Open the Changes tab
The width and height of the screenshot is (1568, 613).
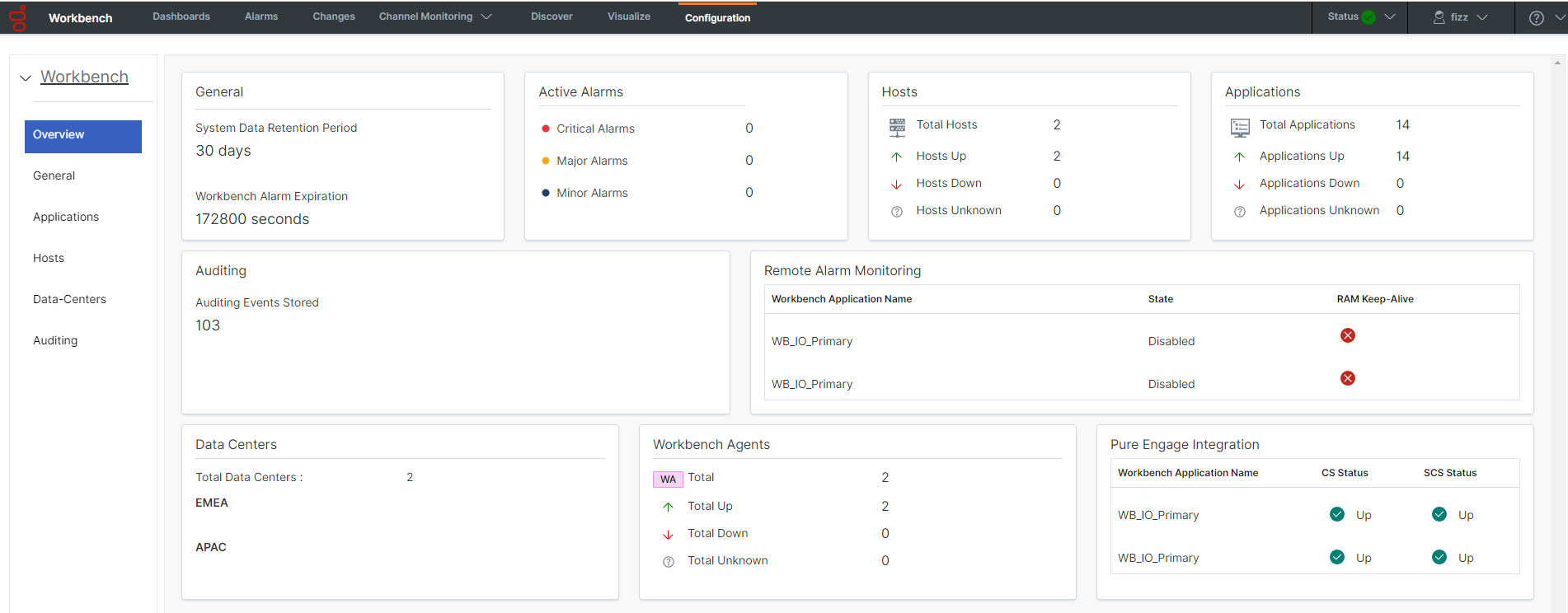coord(334,16)
